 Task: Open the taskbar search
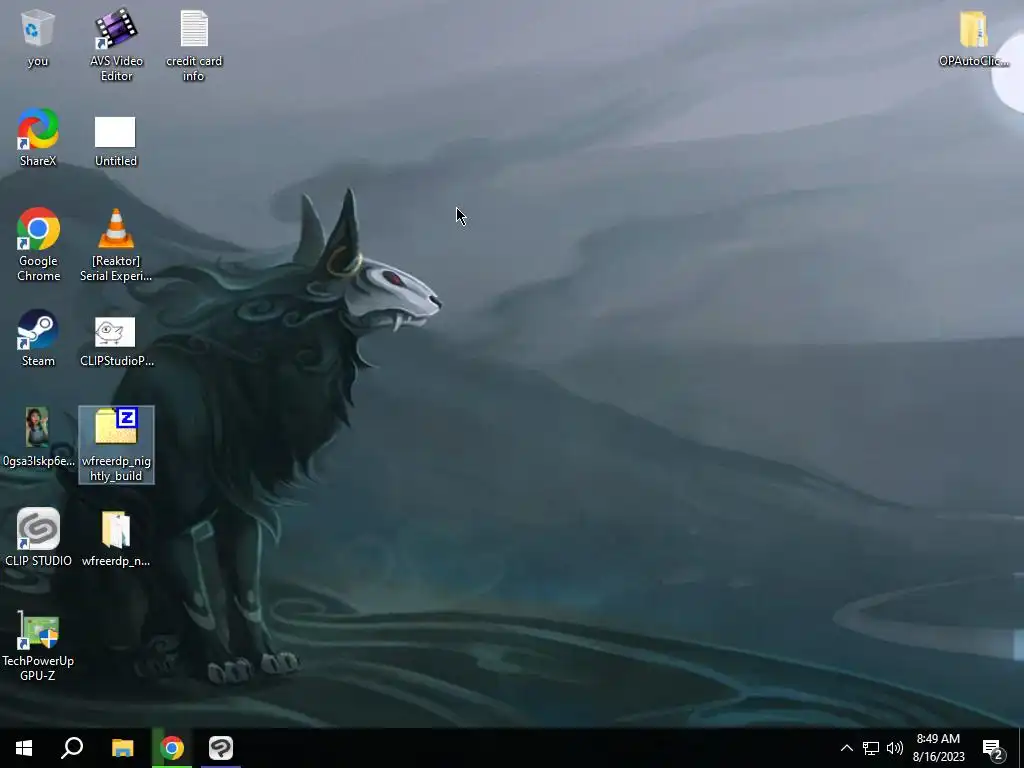72,748
